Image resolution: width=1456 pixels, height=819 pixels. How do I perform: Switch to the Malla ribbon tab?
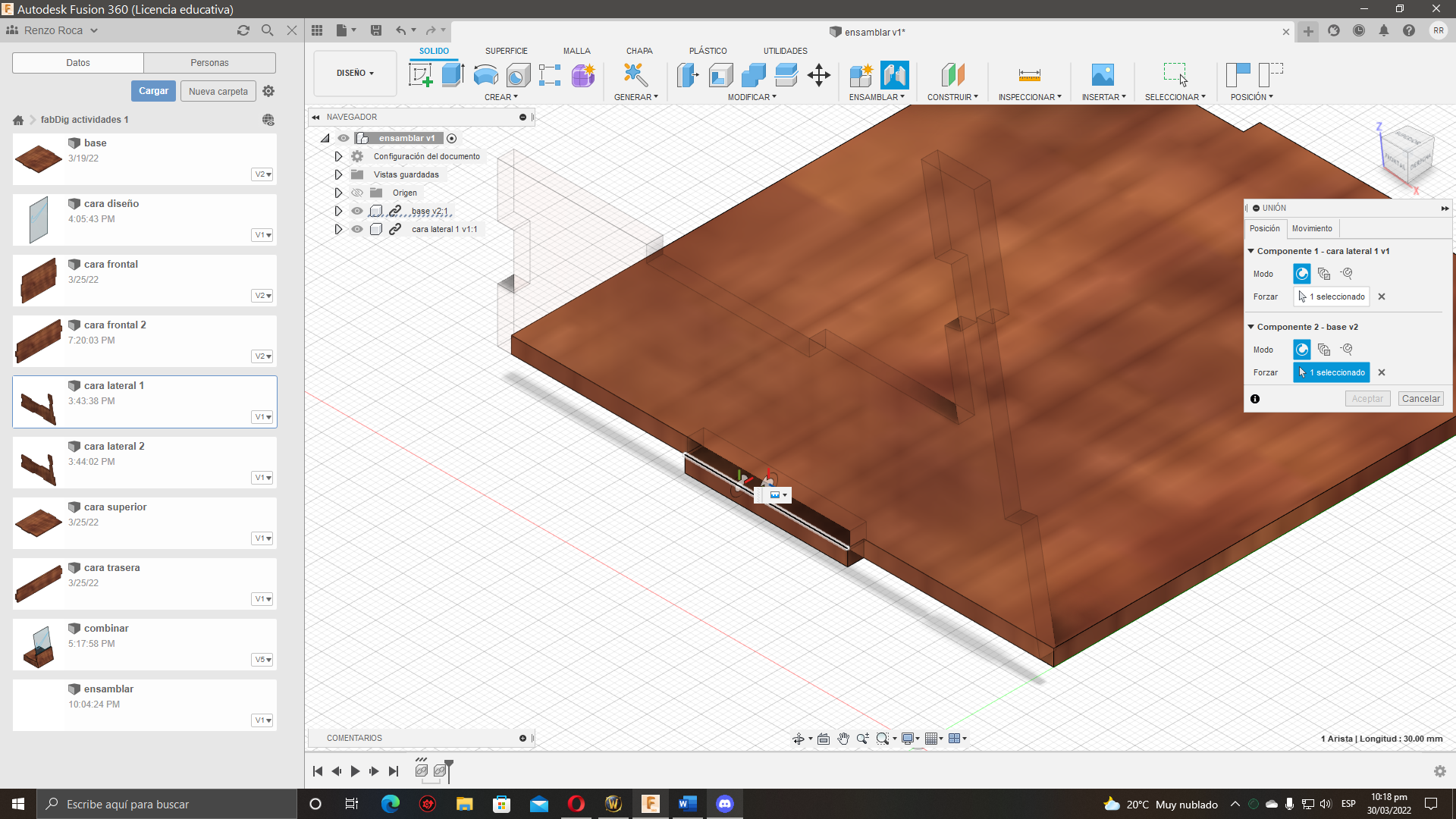[x=576, y=51]
